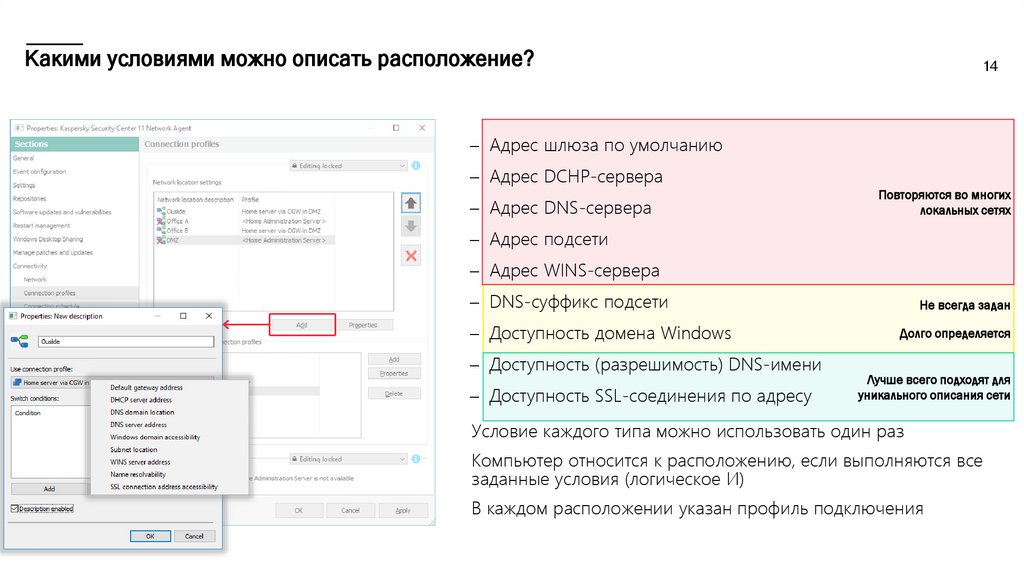This screenshot has height=574, width=1024.
Task: Click OK in Network Agent properties window
Action: (x=298, y=511)
